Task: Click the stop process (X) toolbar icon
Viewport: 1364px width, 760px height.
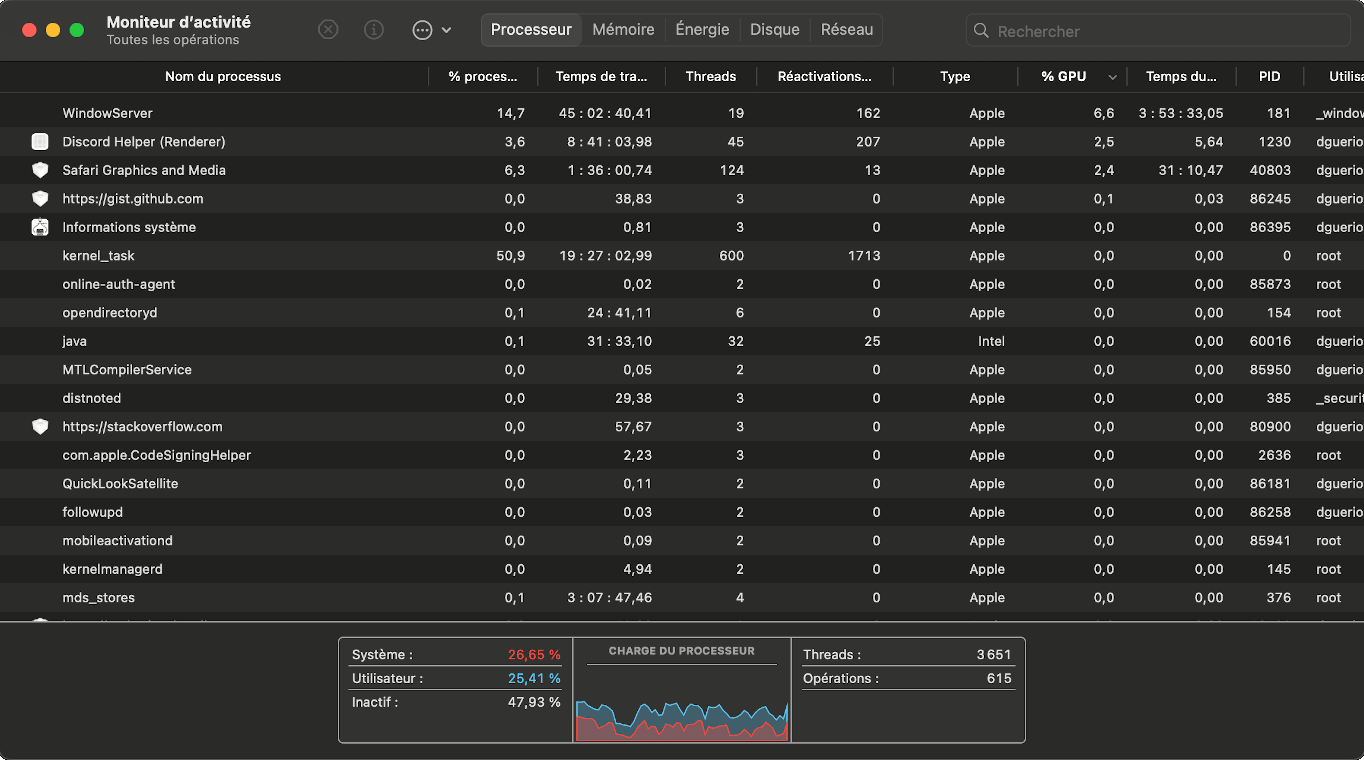Action: click(328, 30)
